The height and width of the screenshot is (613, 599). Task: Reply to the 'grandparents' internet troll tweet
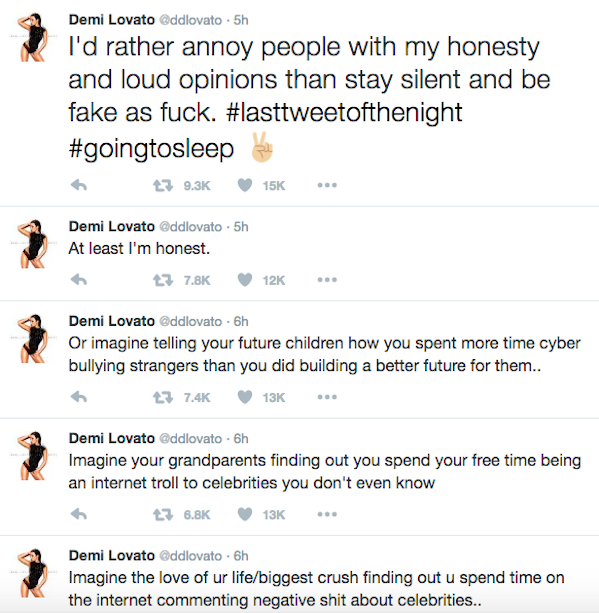pos(79,514)
